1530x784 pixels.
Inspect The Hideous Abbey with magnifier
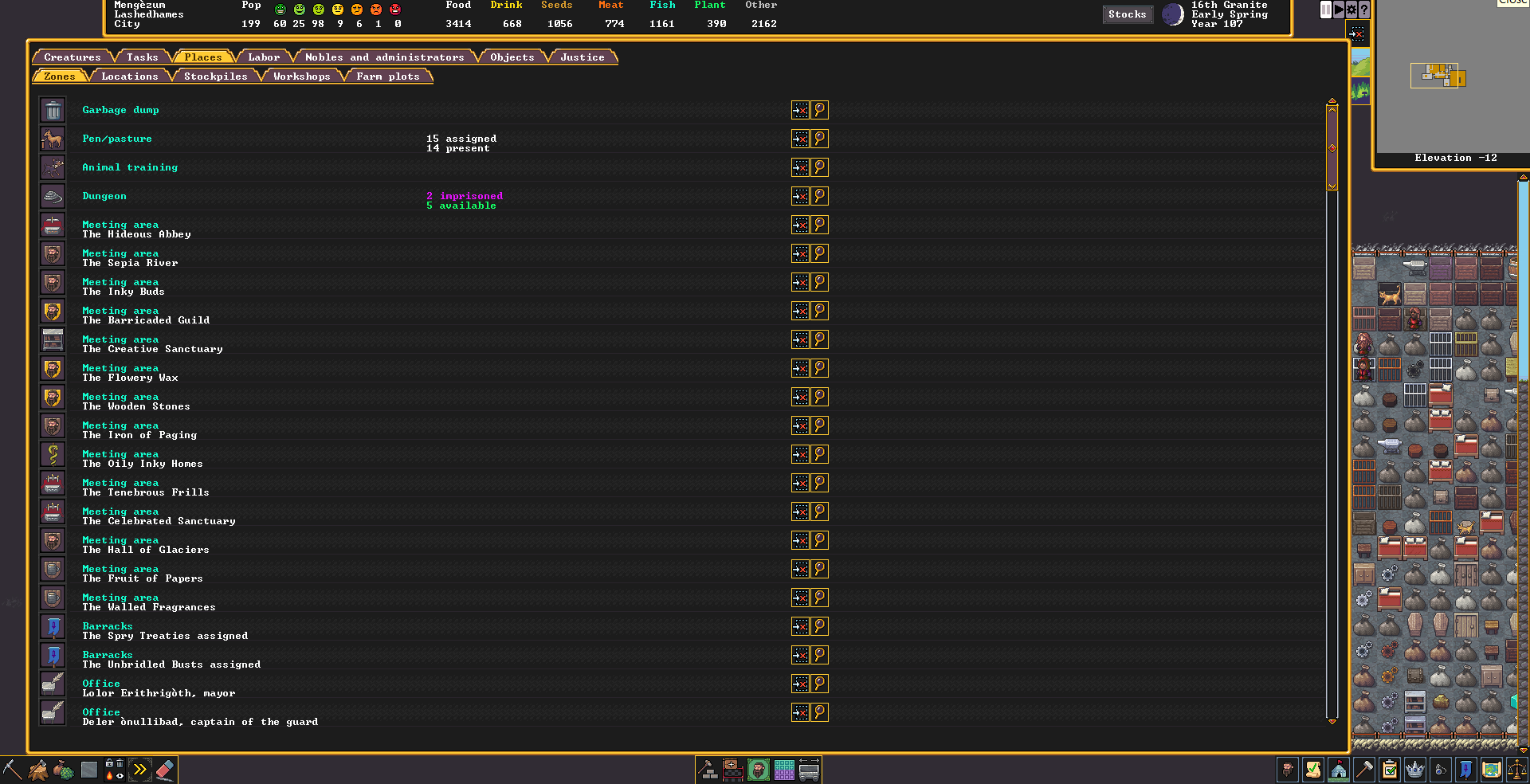[819, 225]
